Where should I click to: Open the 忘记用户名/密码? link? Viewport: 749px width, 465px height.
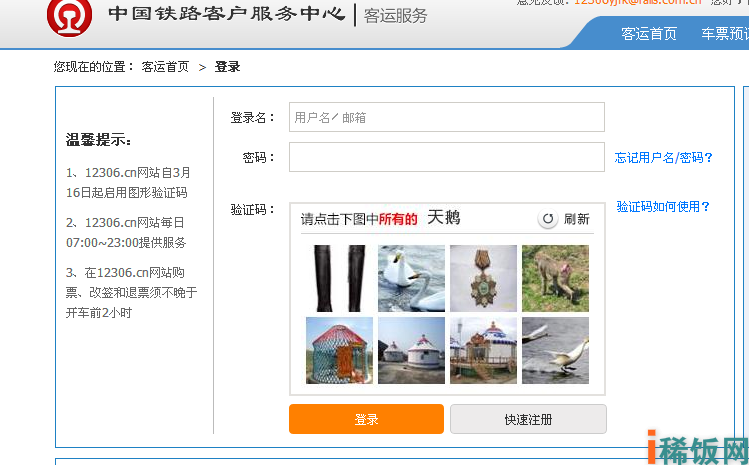tap(663, 158)
